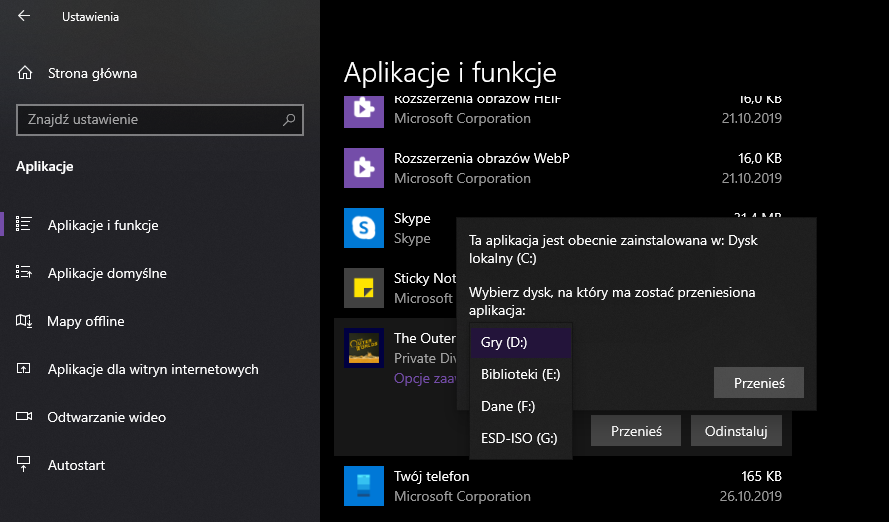The image size is (889, 522).
Task: Choose Biblioteki (E:) drive option
Action: 521,374
